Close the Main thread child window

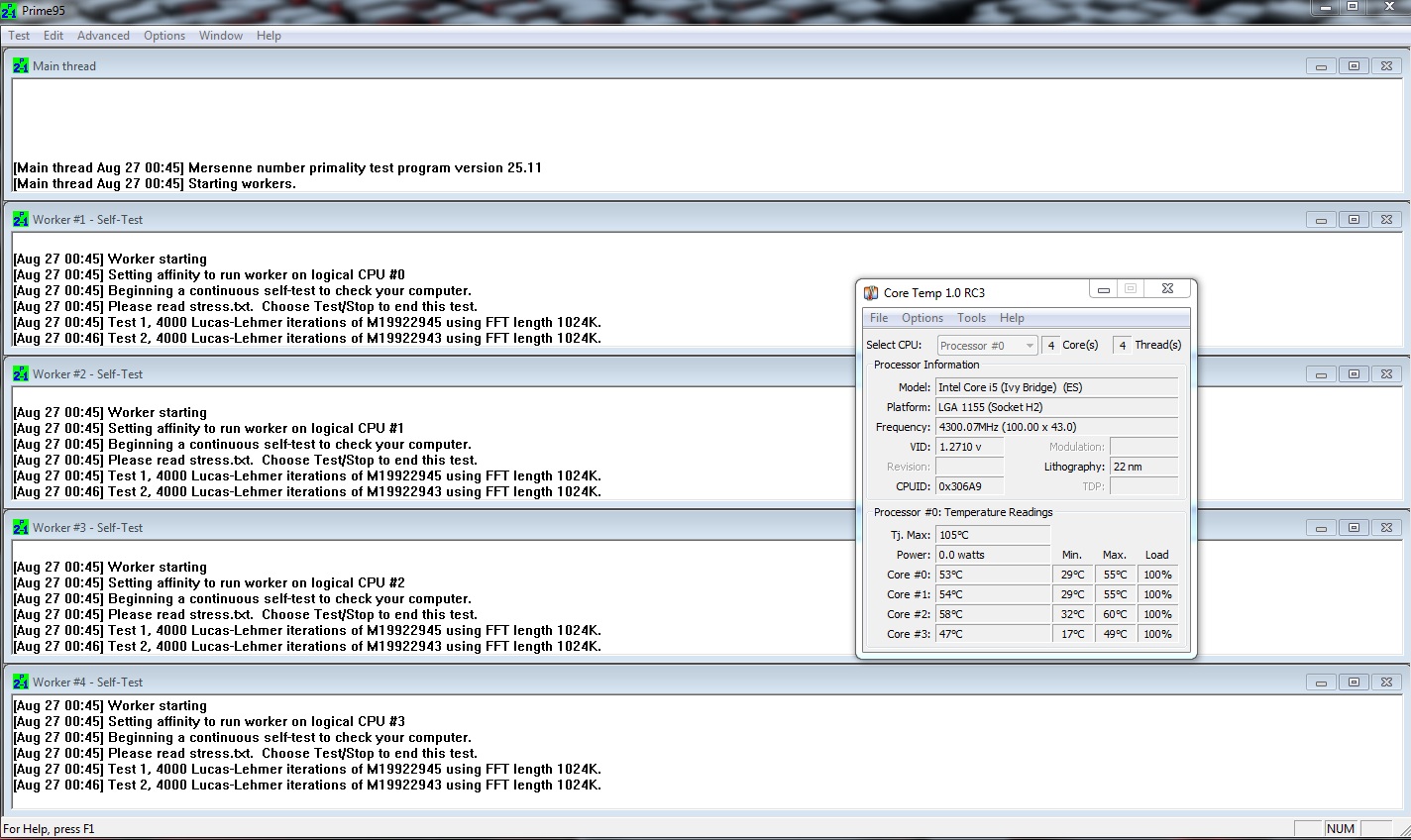pos(1386,66)
